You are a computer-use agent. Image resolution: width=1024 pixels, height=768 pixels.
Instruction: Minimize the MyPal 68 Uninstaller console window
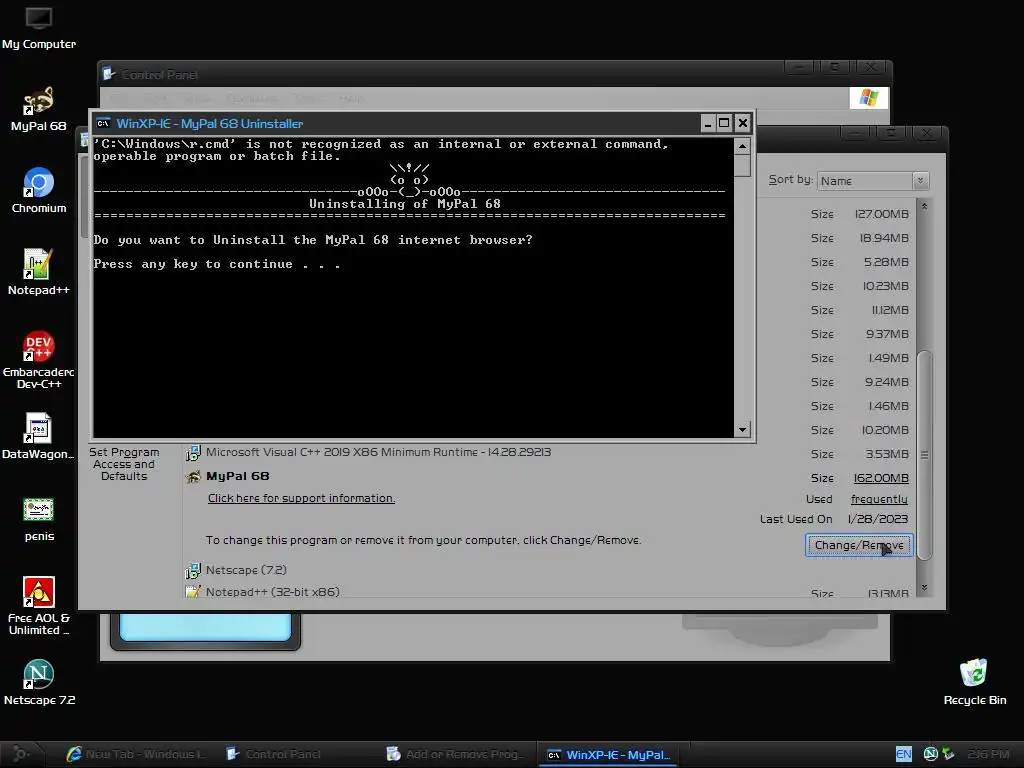click(x=708, y=123)
